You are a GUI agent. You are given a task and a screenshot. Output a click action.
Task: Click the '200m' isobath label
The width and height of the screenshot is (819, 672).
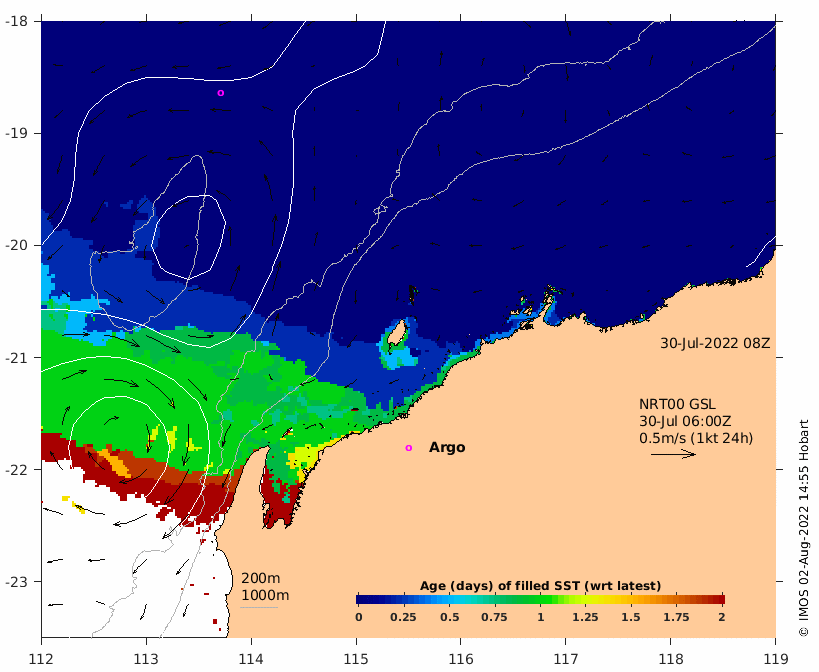pyautogui.click(x=260, y=579)
